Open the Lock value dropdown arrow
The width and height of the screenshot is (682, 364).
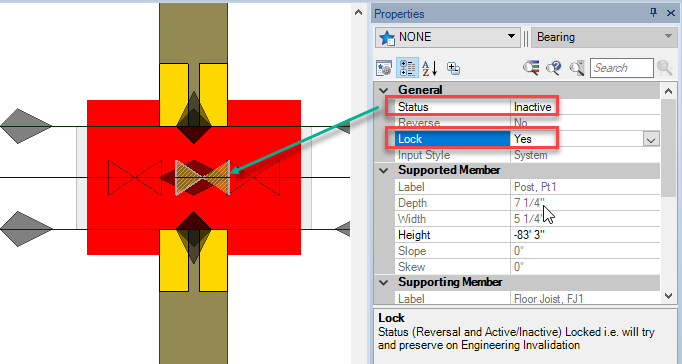tap(651, 140)
